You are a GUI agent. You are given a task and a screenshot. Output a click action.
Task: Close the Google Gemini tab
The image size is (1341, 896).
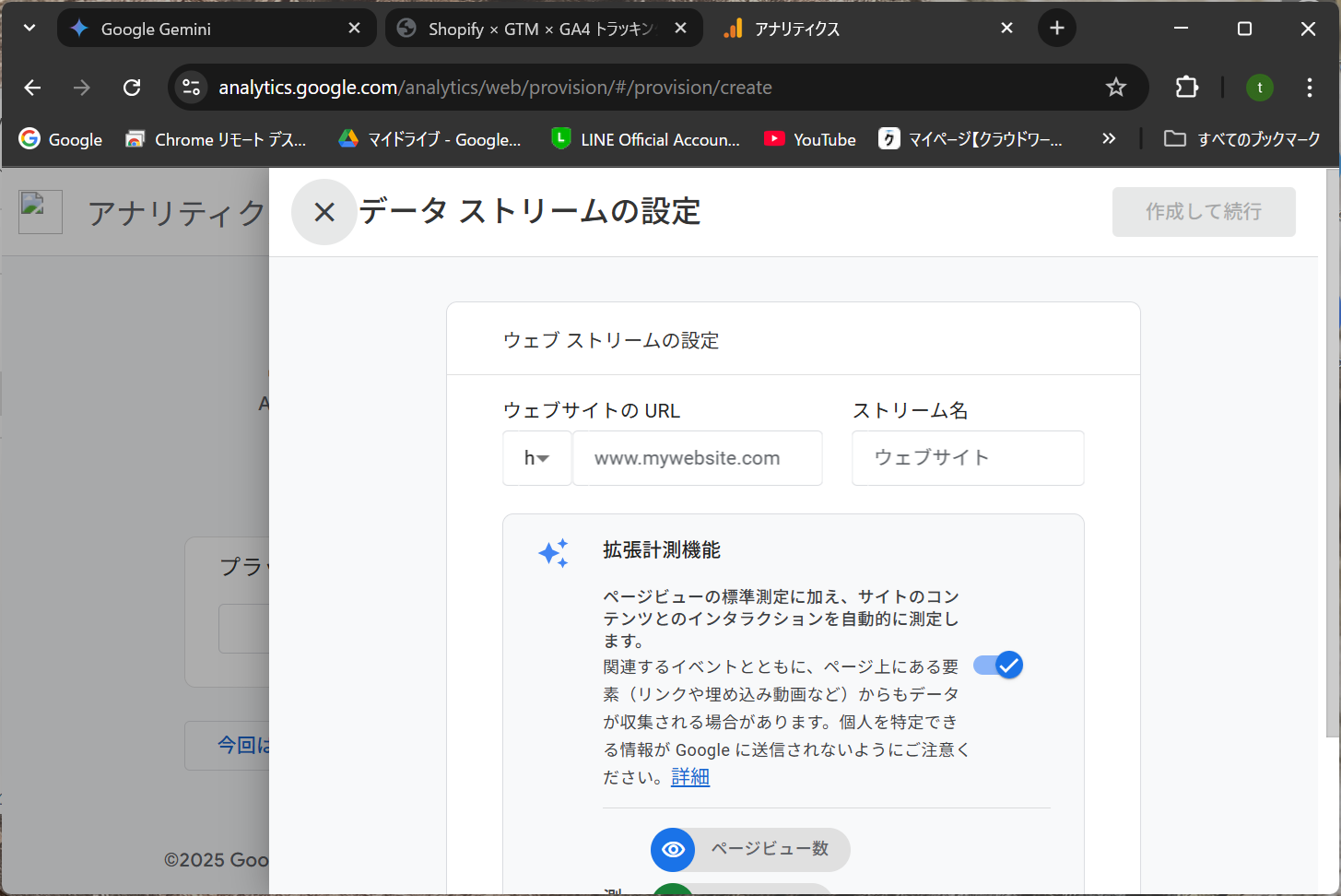pos(354,29)
